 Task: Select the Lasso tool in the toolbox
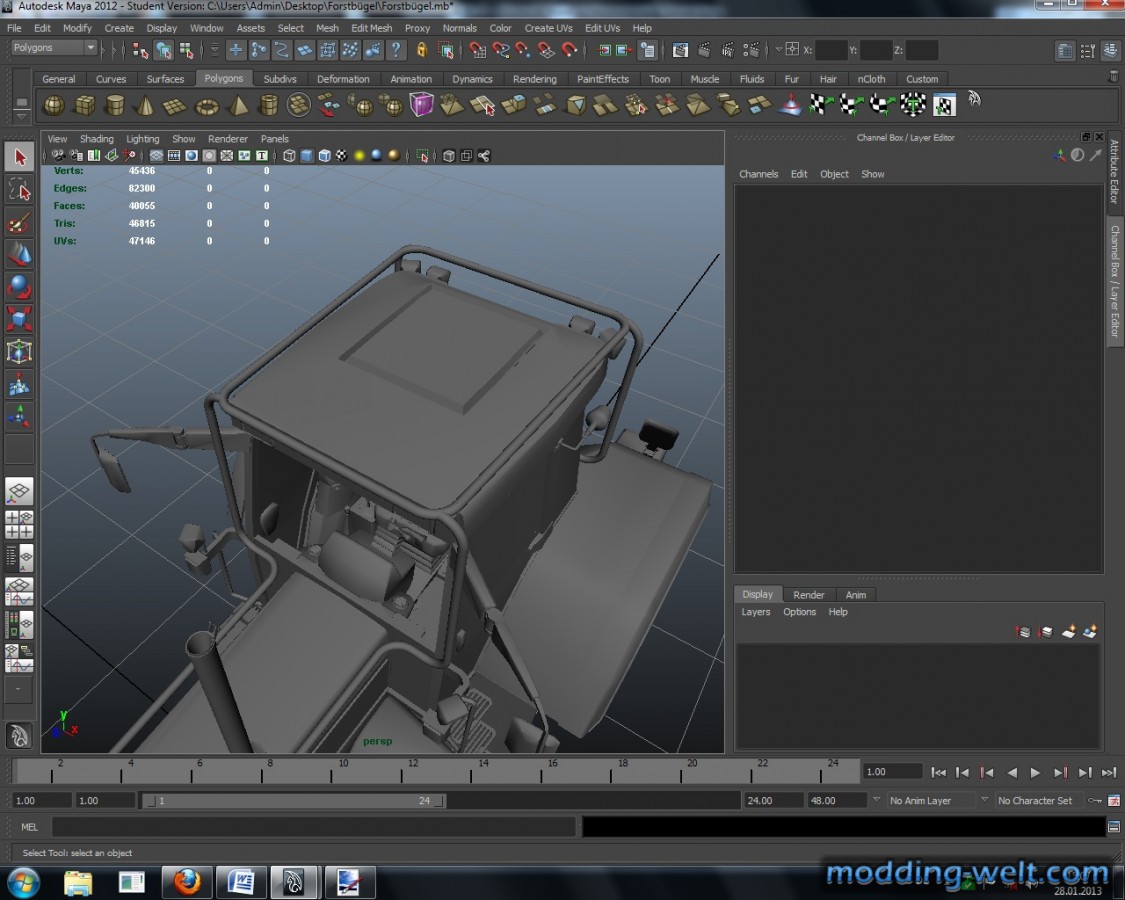tap(19, 190)
